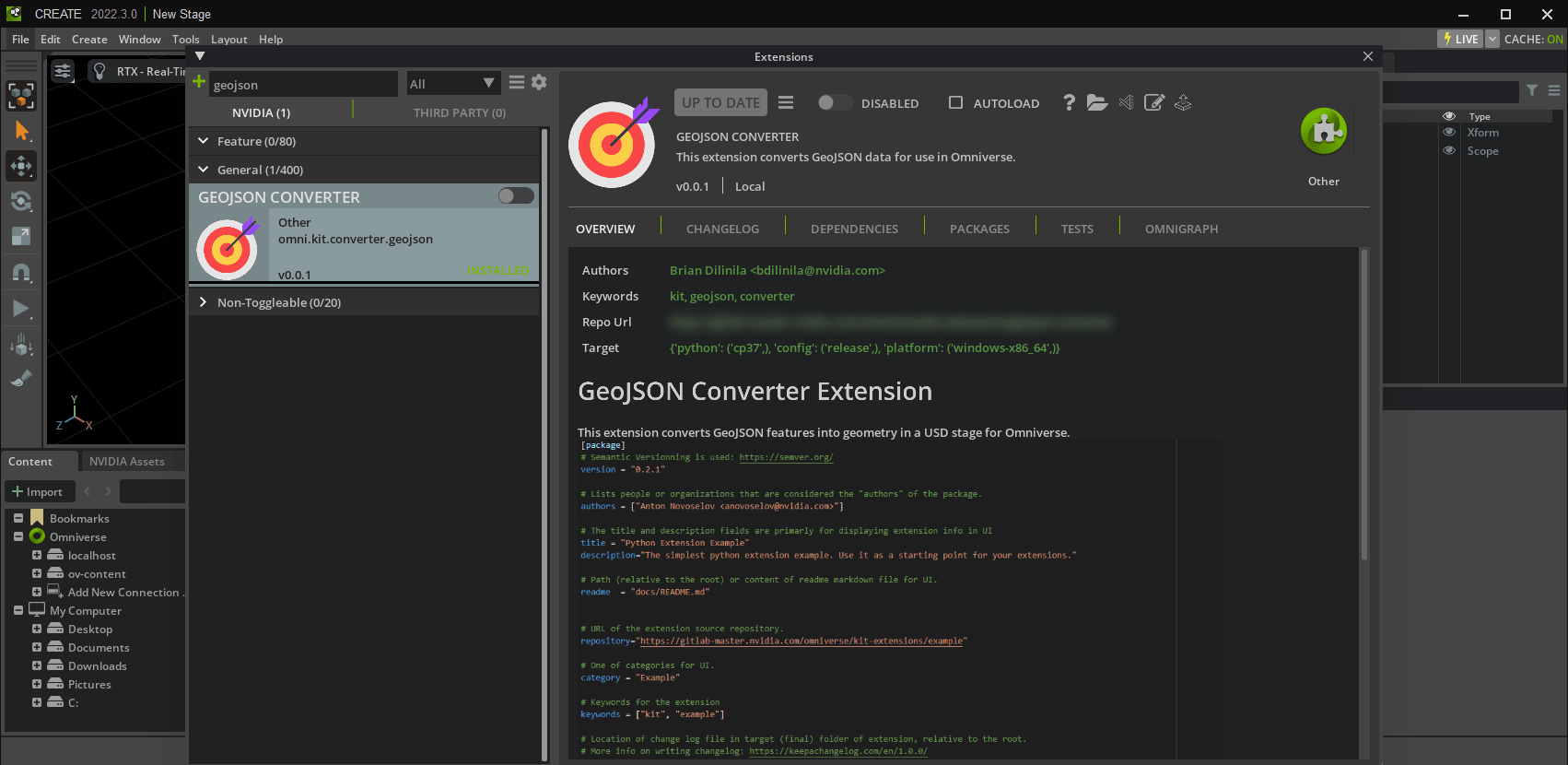1568x765 pixels.
Task: Open the File menu
Action: [x=20, y=40]
